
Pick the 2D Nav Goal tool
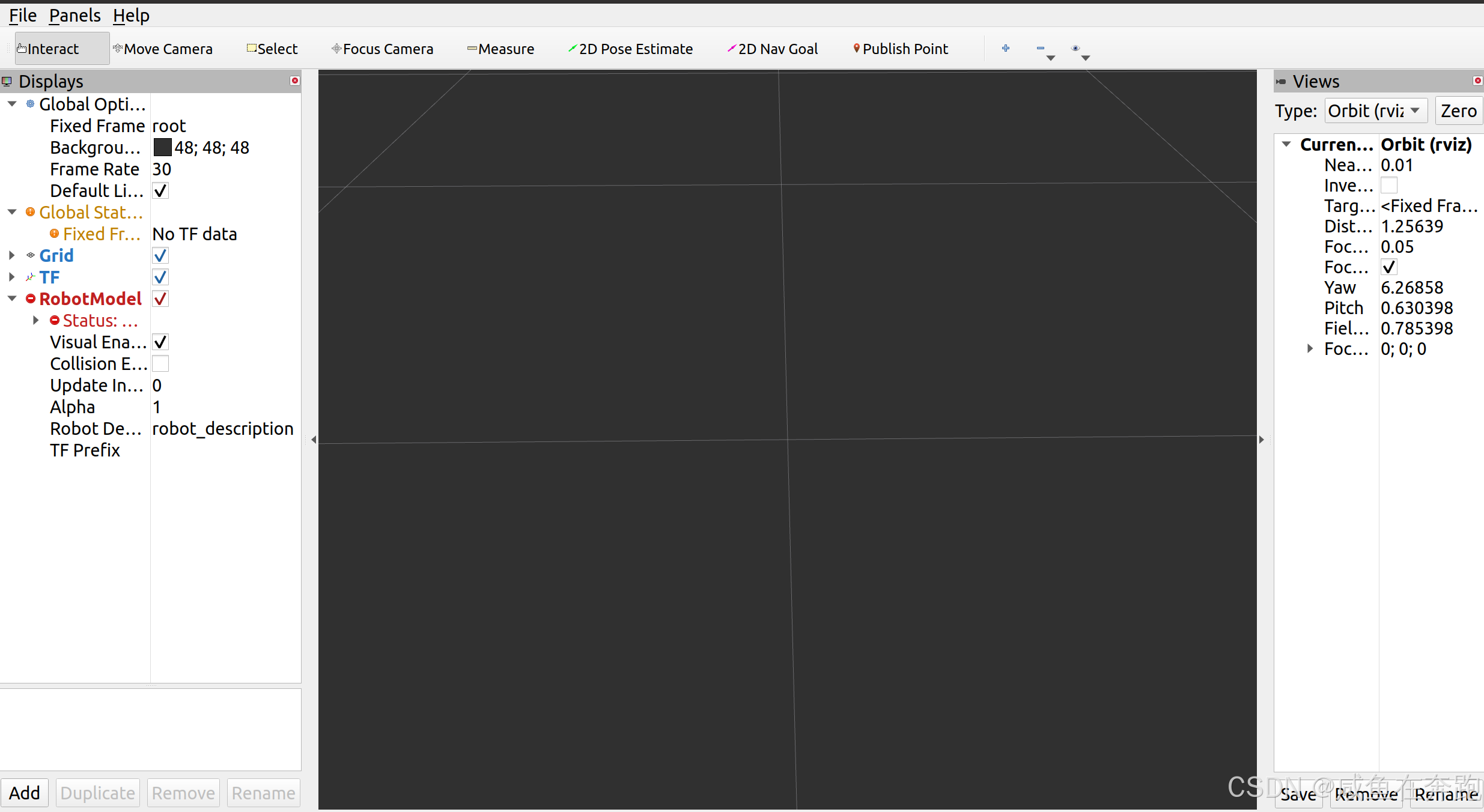pos(773,49)
